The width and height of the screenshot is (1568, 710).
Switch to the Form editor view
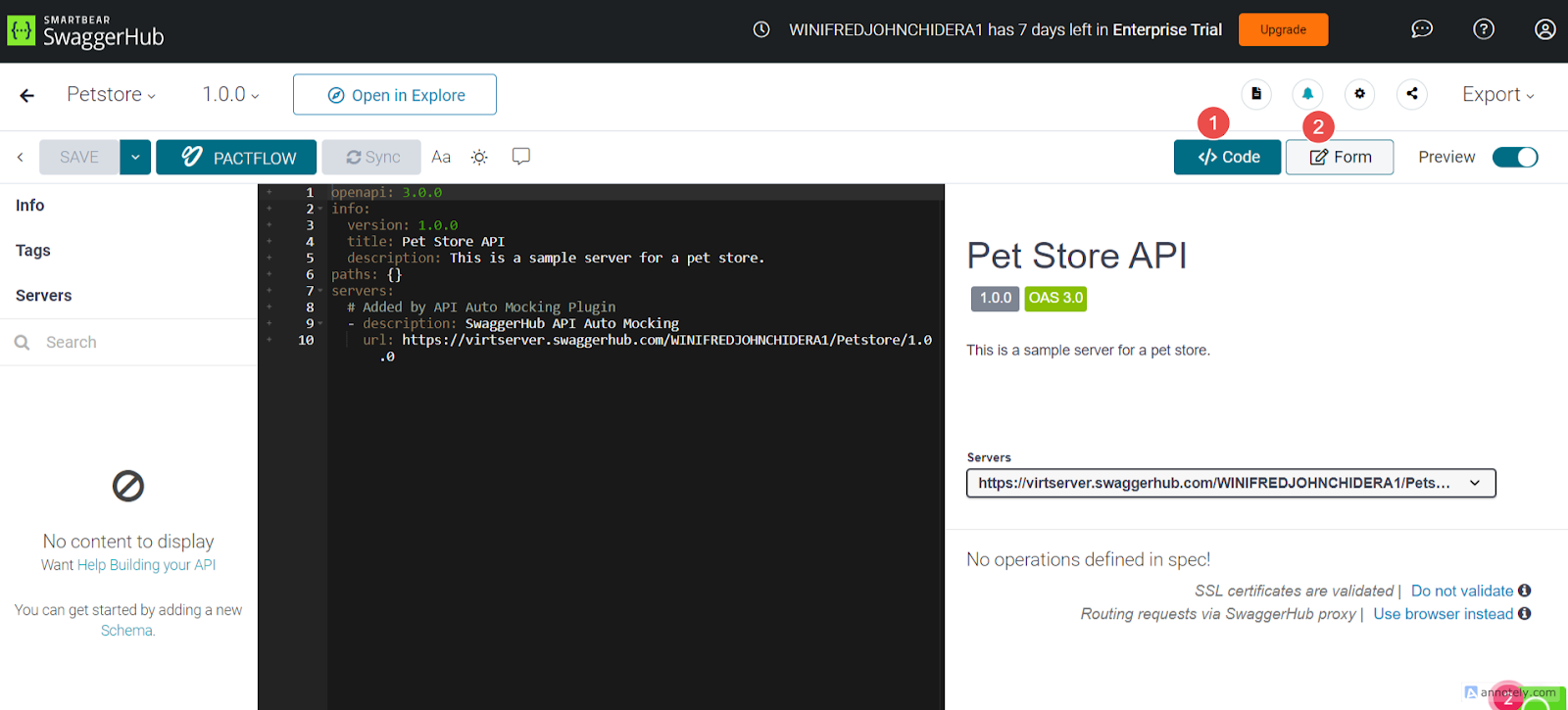point(1340,157)
